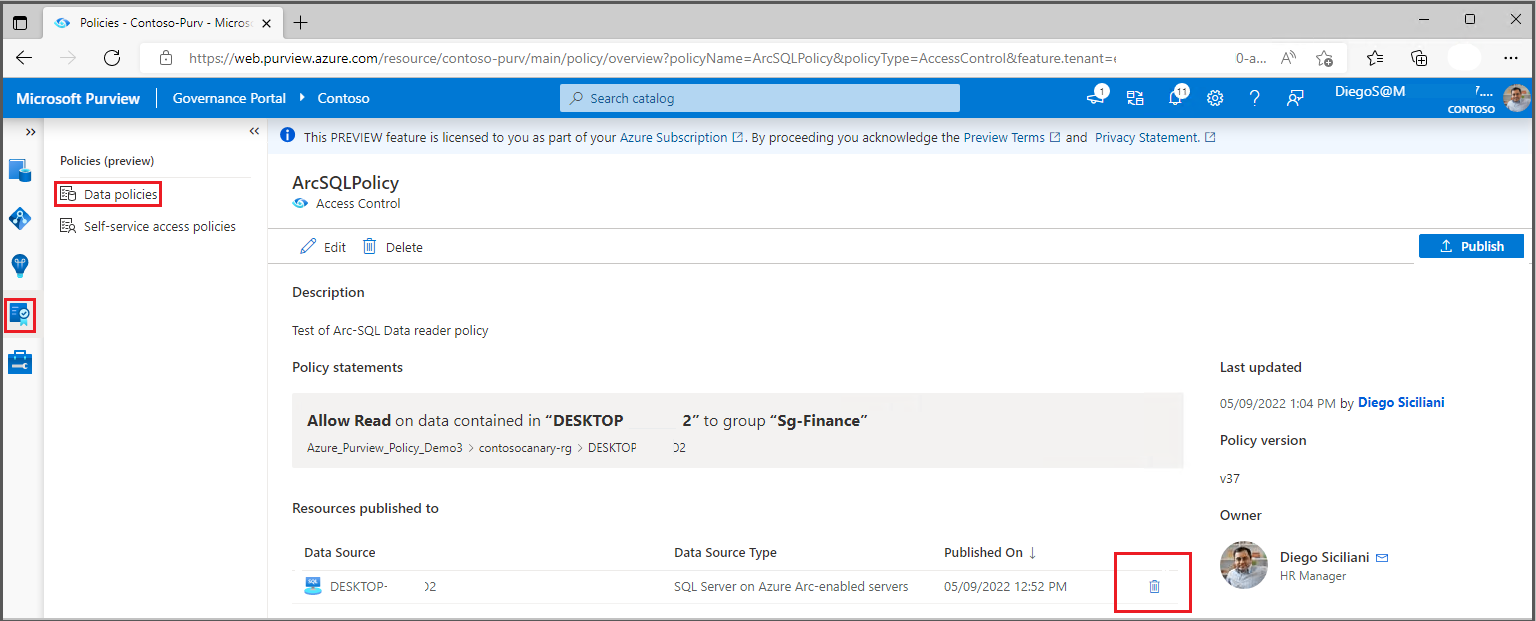This screenshot has height=621, width=1536.
Task: Open the Data map sidebar icon
Action: (20, 218)
